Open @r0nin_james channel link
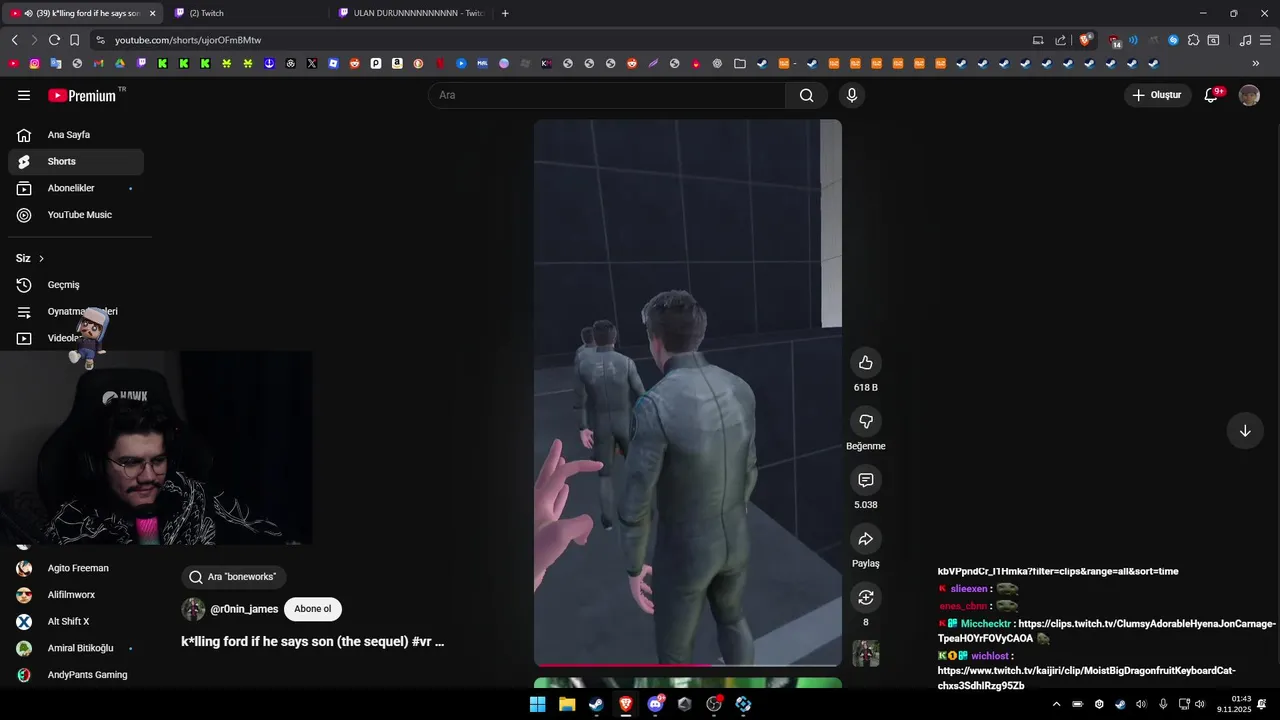 coord(244,609)
